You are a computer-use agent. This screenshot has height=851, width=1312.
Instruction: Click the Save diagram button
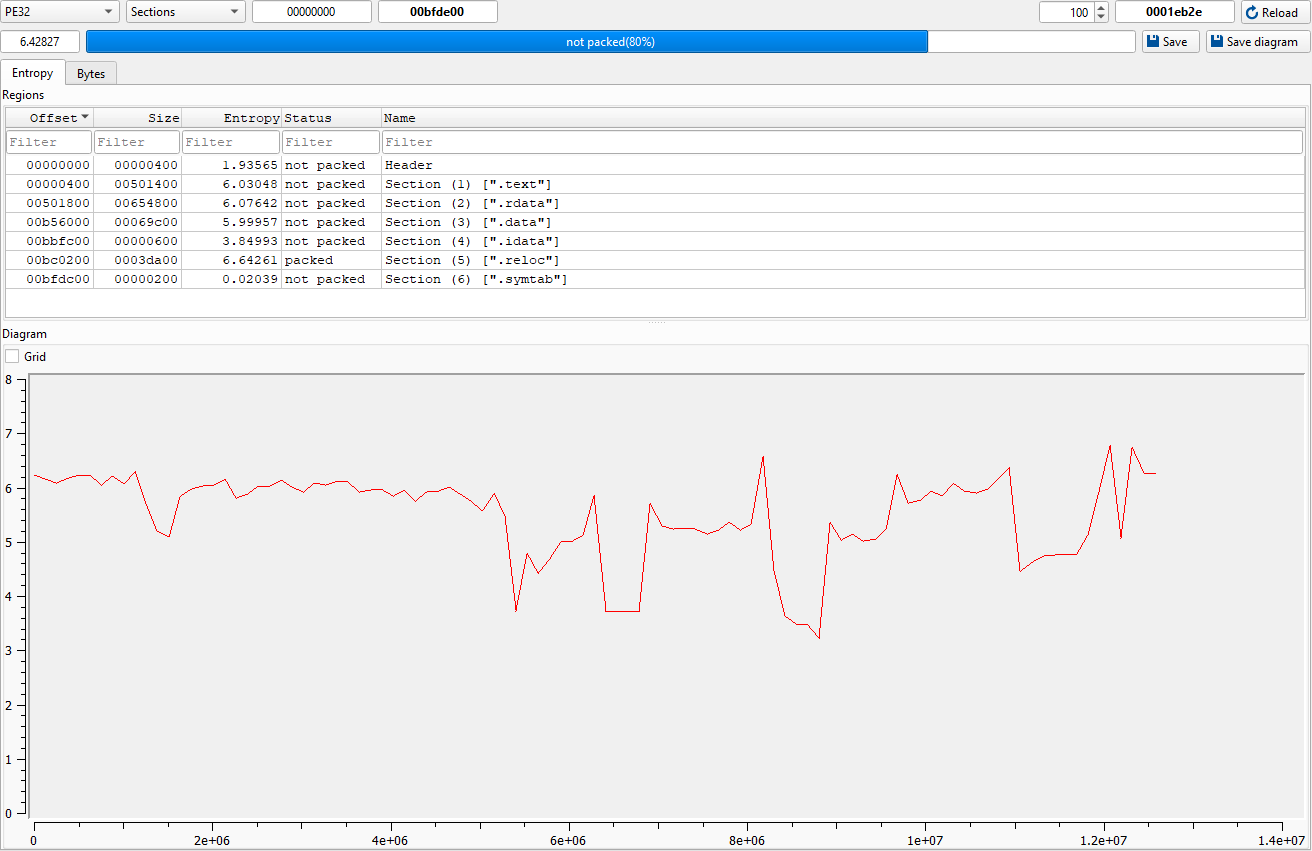[x=1258, y=42]
